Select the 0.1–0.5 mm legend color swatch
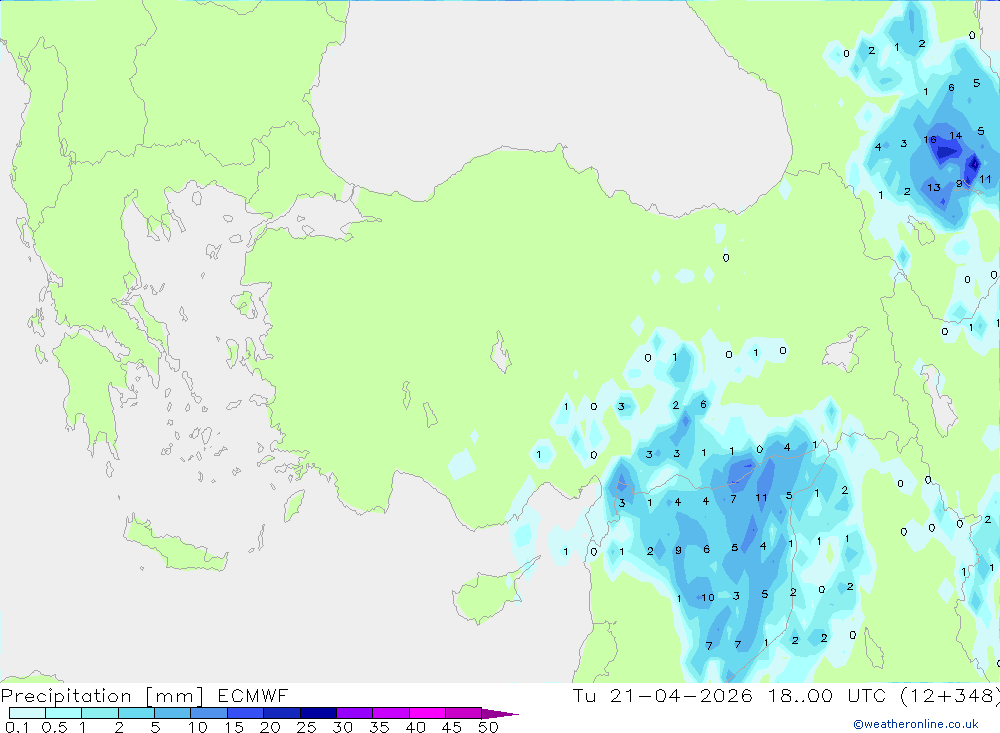Viewport: 1000px width, 733px height. tap(27, 713)
